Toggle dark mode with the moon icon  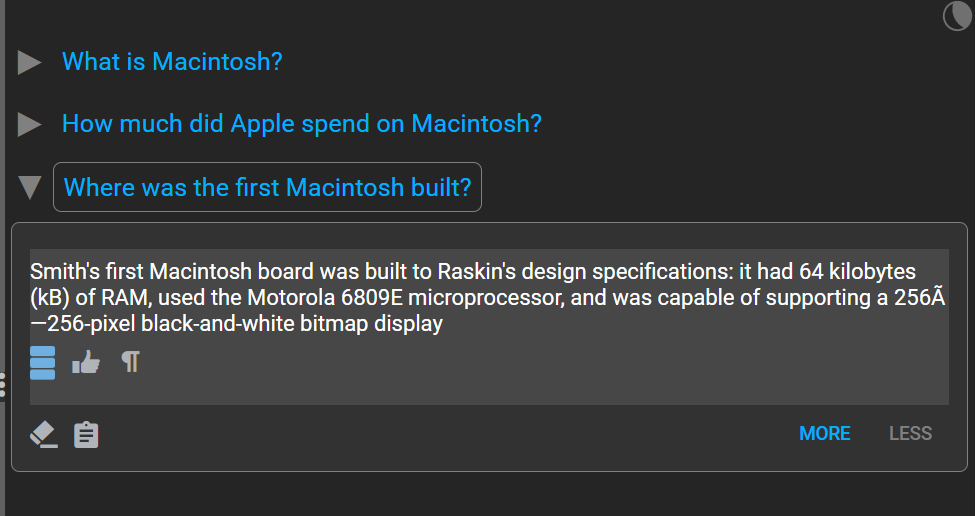[x=958, y=16]
